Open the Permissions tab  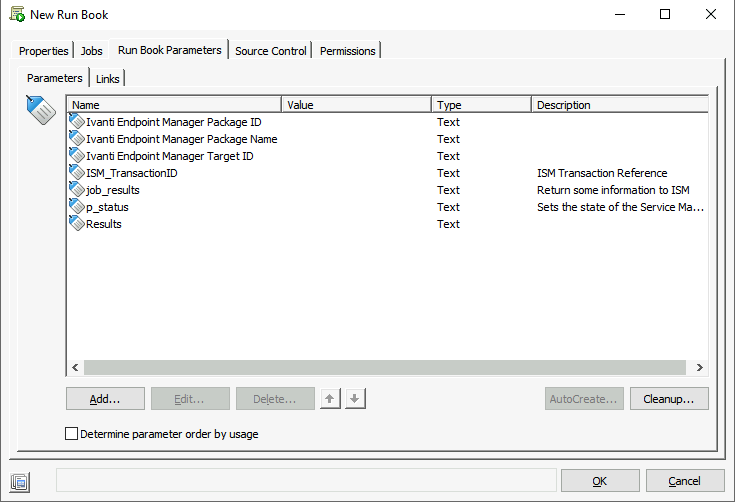tap(348, 51)
